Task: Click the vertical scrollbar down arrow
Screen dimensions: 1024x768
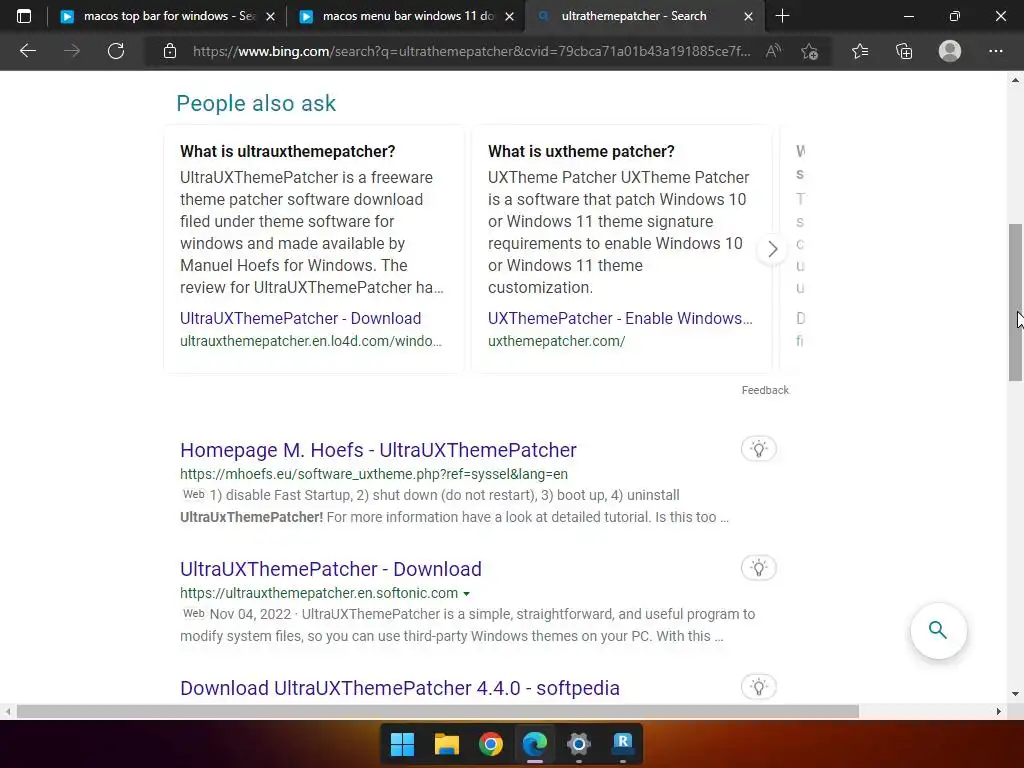Action: click(1016, 694)
